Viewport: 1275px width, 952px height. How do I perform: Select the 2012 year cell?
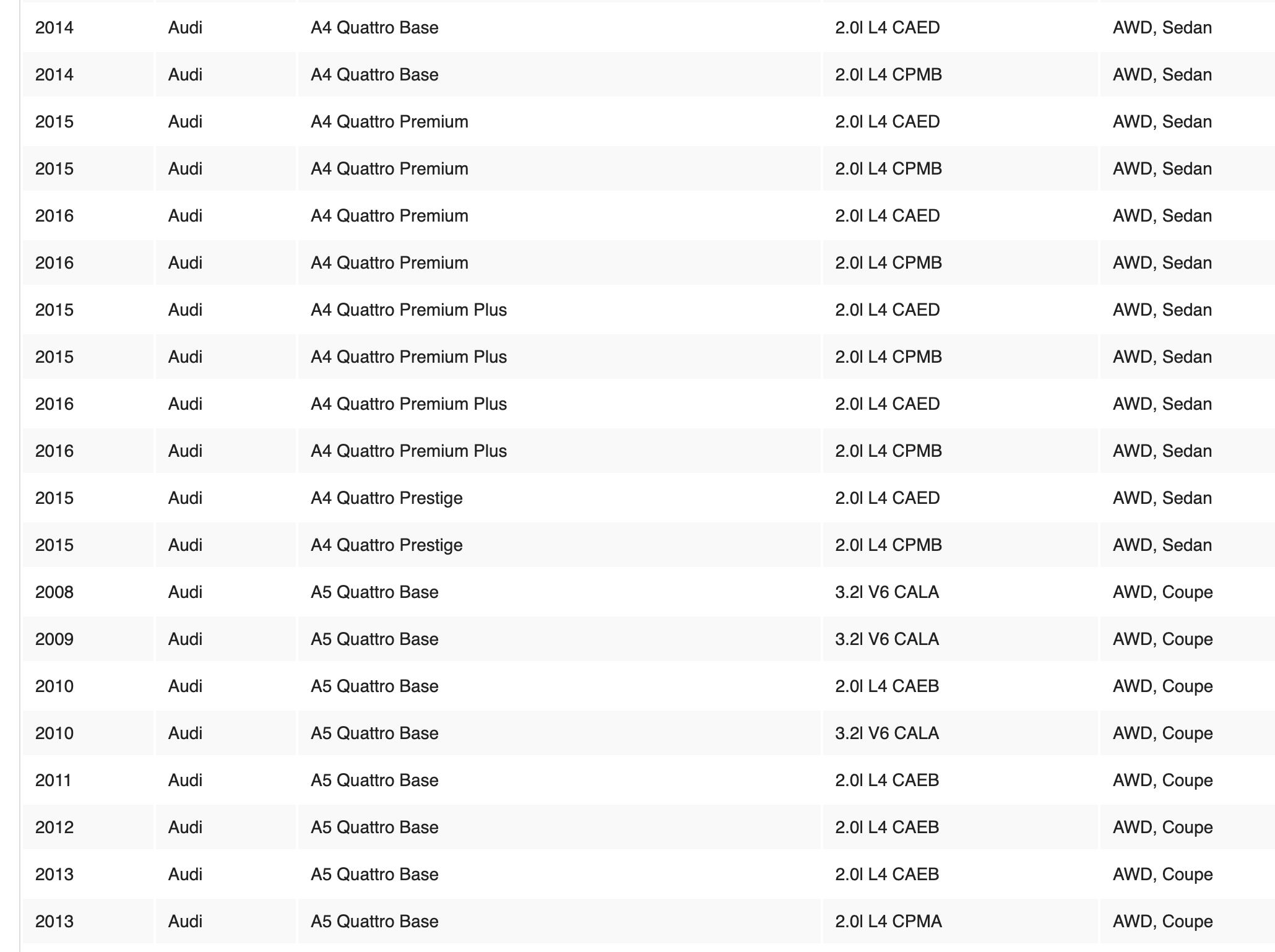coord(54,828)
